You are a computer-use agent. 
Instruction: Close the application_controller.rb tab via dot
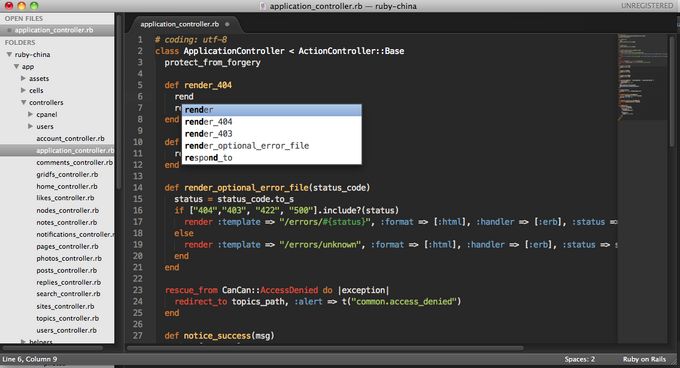227,24
